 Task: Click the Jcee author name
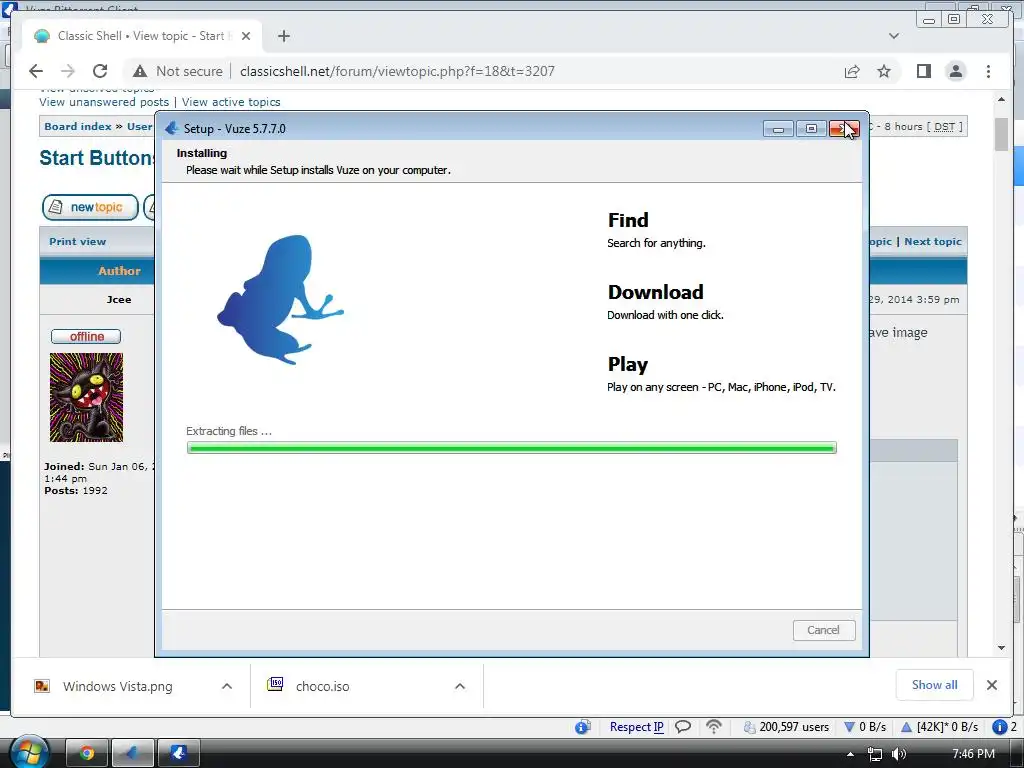(x=119, y=300)
